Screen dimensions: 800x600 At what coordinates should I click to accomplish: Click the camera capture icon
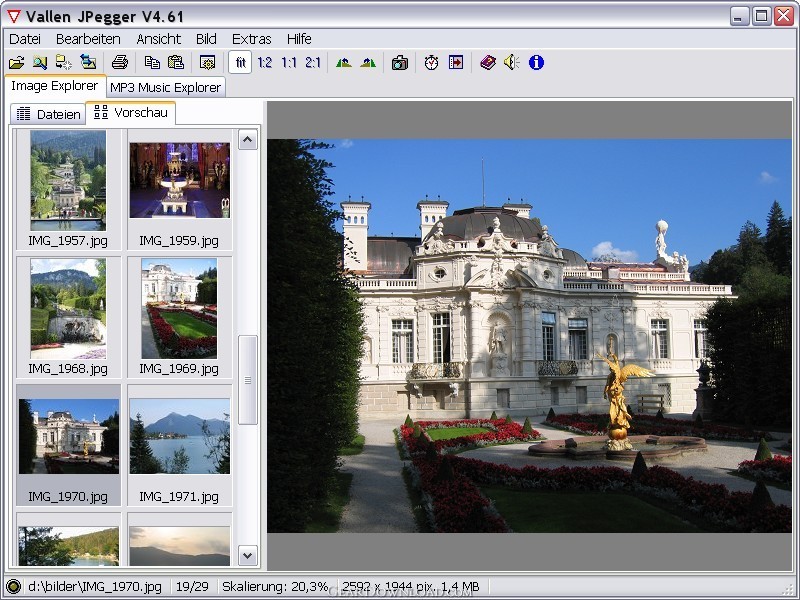pyautogui.click(x=399, y=63)
